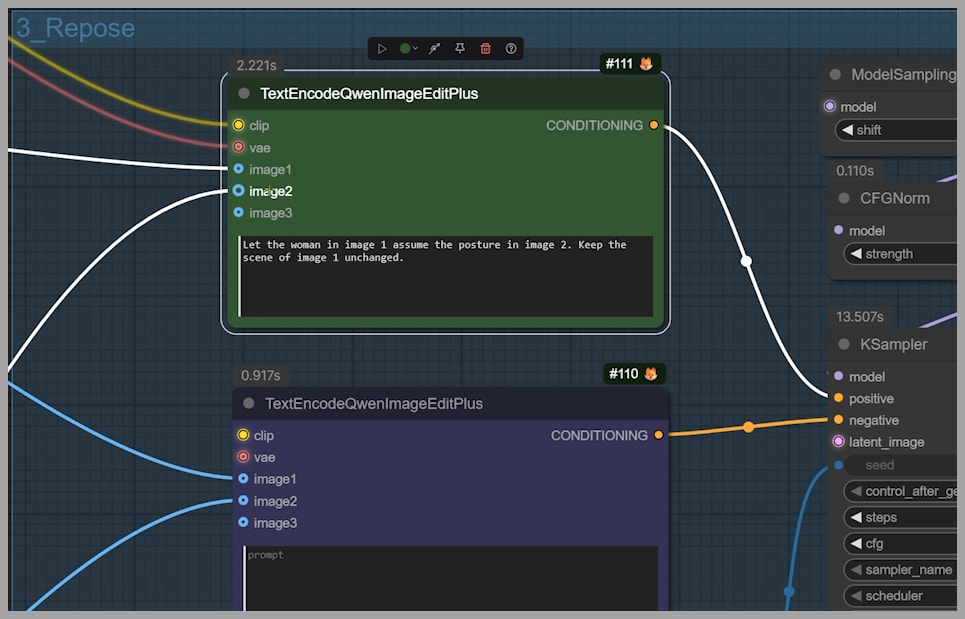The image size is (965, 619).
Task: Click the CONDITIONING output port of node #111
Action: 654,125
